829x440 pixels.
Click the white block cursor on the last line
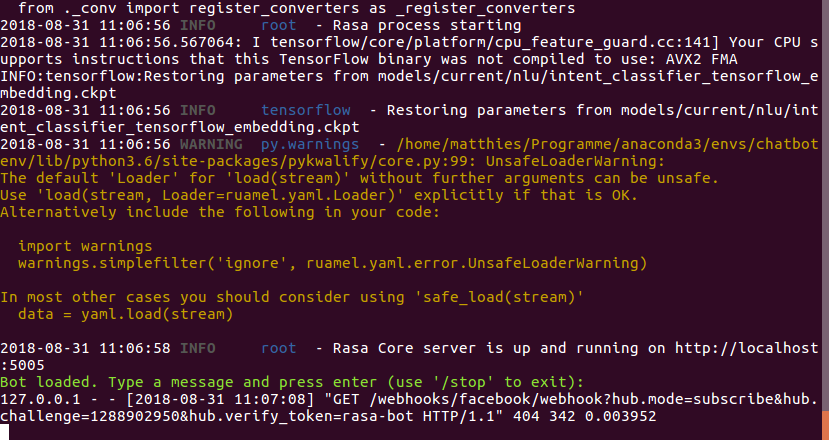point(4,433)
